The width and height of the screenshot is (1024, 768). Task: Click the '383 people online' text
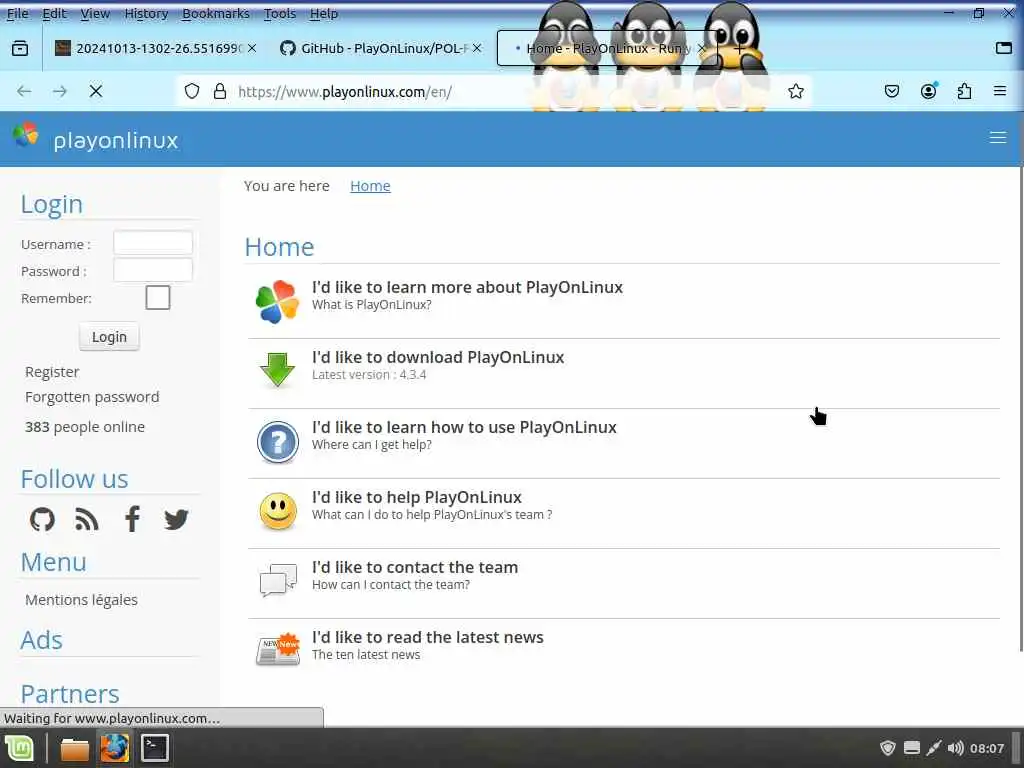pyautogui.click(x=85, y=427)
